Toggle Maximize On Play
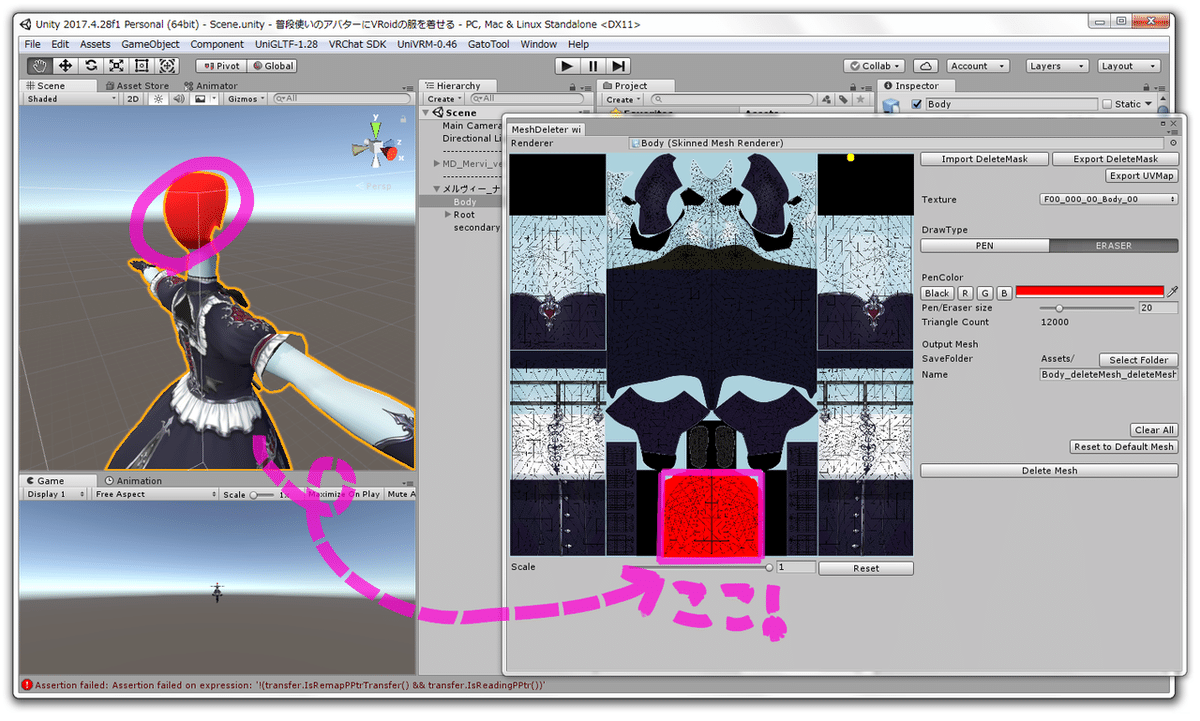 point(343,494)
